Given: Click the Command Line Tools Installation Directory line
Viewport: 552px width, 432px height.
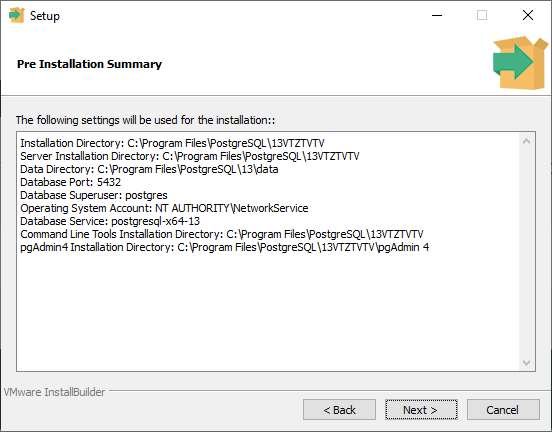Looking at the screenshot, I should pos(222,234).
